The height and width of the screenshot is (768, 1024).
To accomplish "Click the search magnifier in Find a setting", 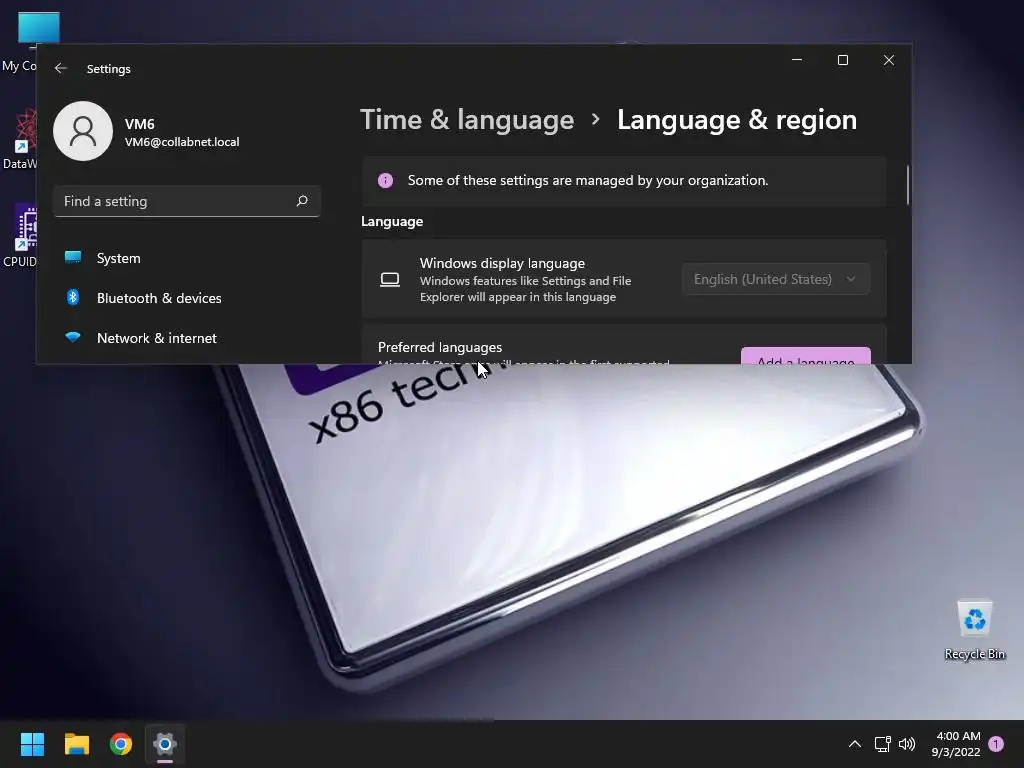I will pos(302,200).
